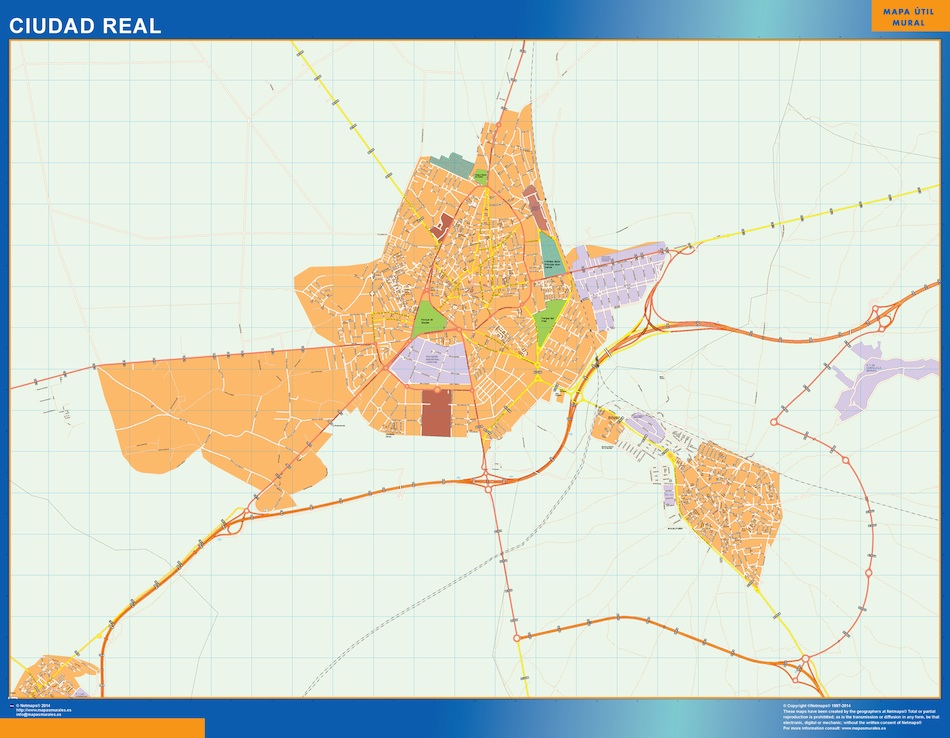
Task: Click the small Netmaps logo icon bottom-left
Action: point(12,705)
